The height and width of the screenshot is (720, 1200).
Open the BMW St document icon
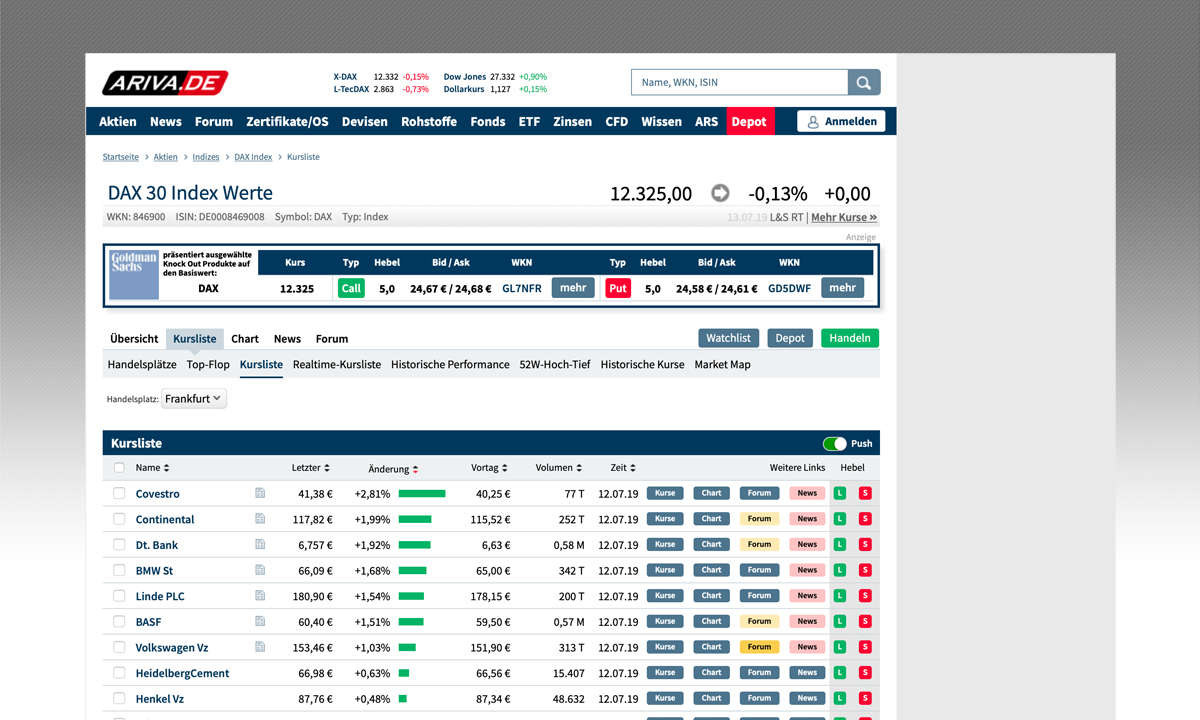[260, 570]
